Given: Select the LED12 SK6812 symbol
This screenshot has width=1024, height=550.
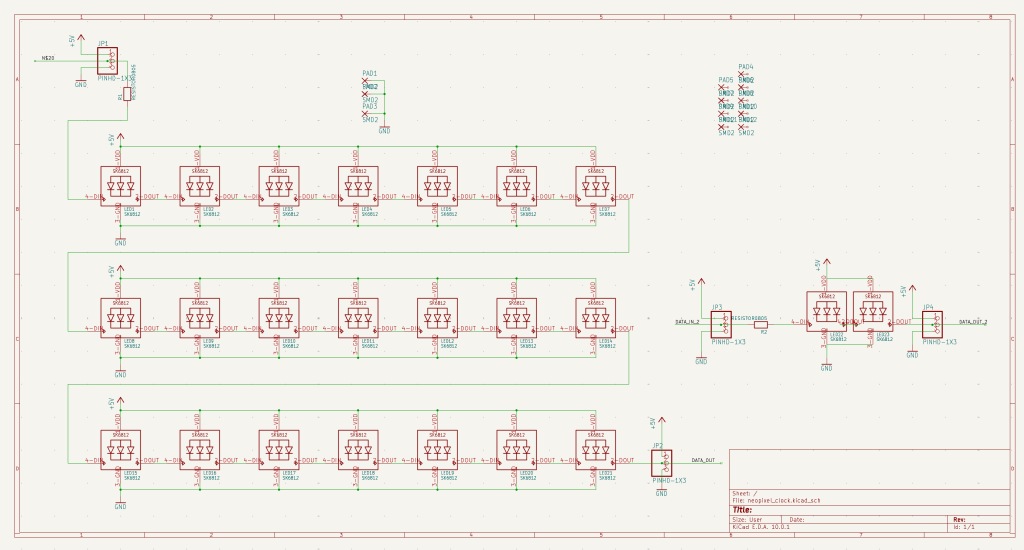Looking at the screenshot, I should point(438,319).
